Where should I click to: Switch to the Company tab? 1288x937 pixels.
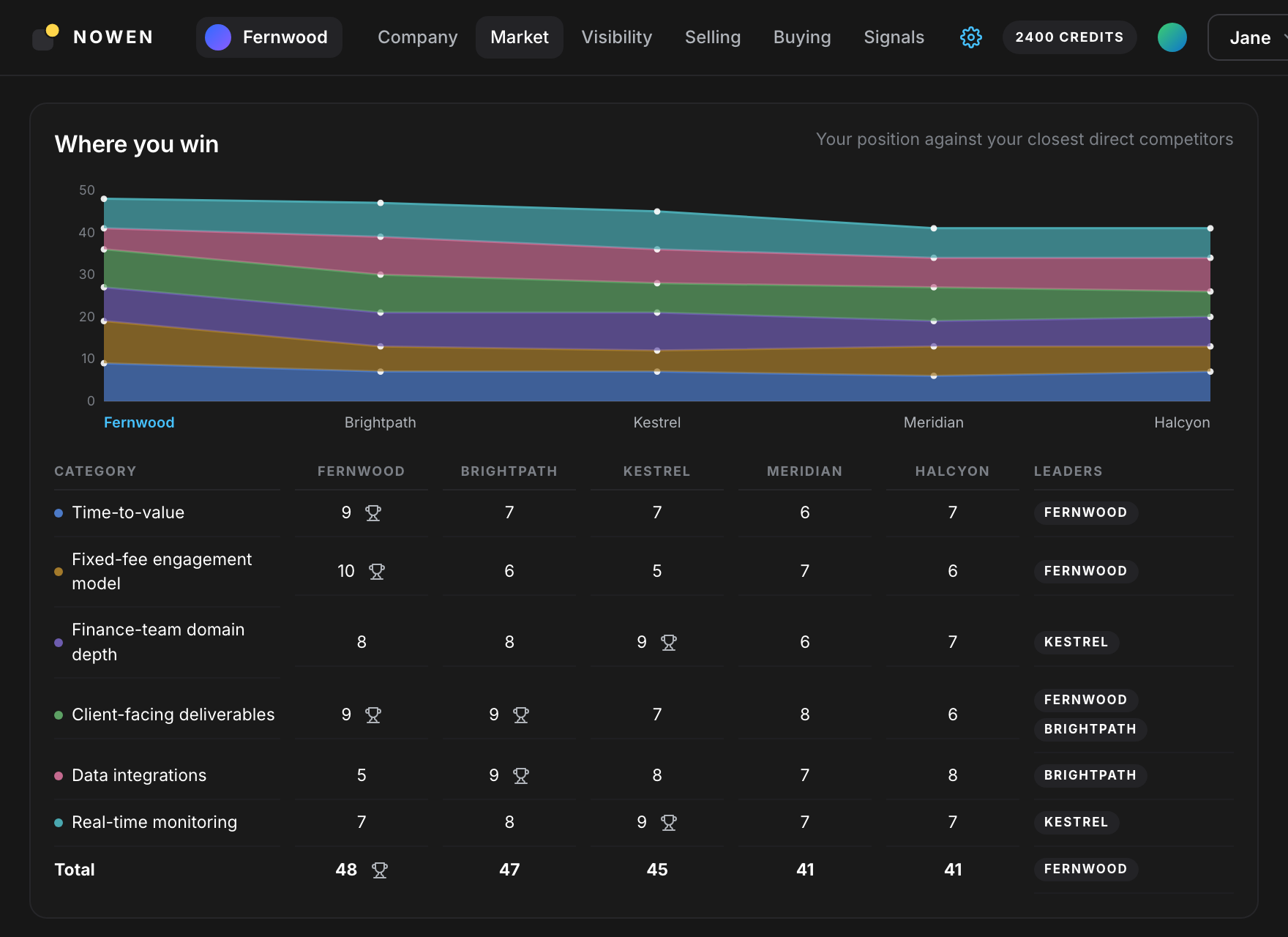[x=418, y=37]
